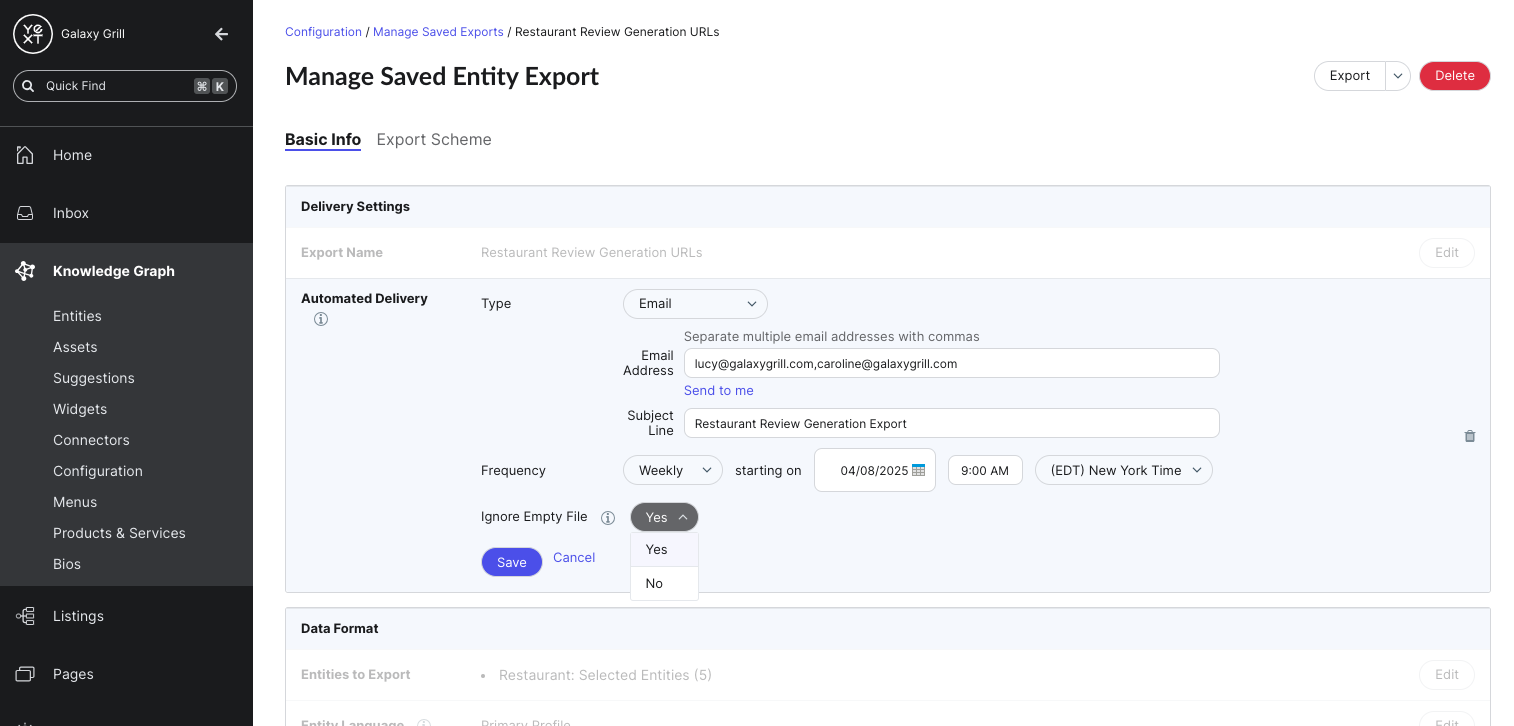Image resolution: width=1514 pixels, height=726 pixels.
Task: Click the Save button
Action: pyautogui.click(x=511, y=562)
